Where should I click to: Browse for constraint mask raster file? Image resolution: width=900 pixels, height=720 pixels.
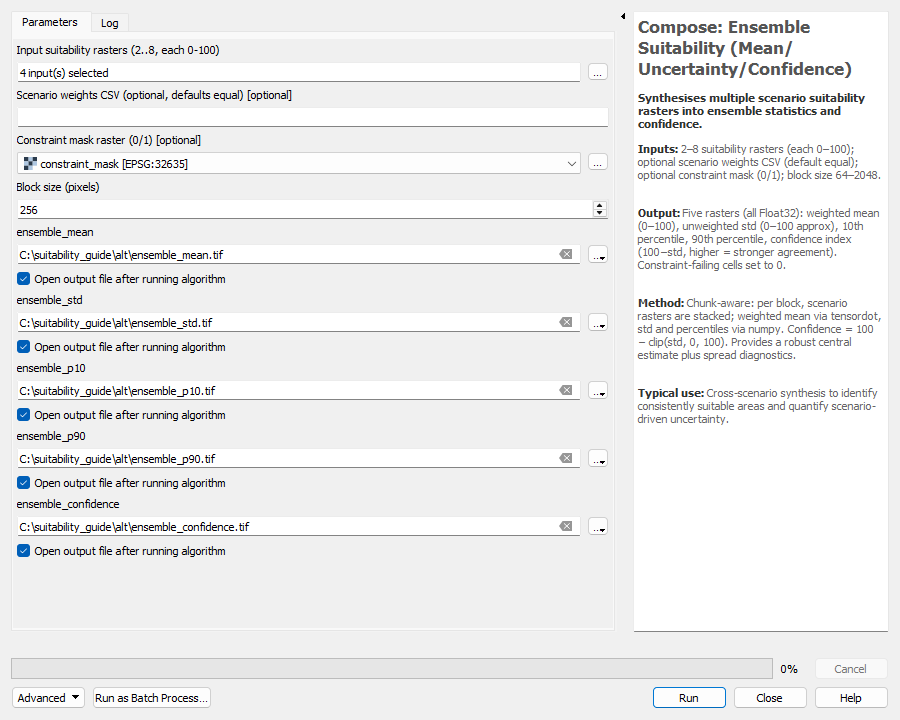coord(598,164)
